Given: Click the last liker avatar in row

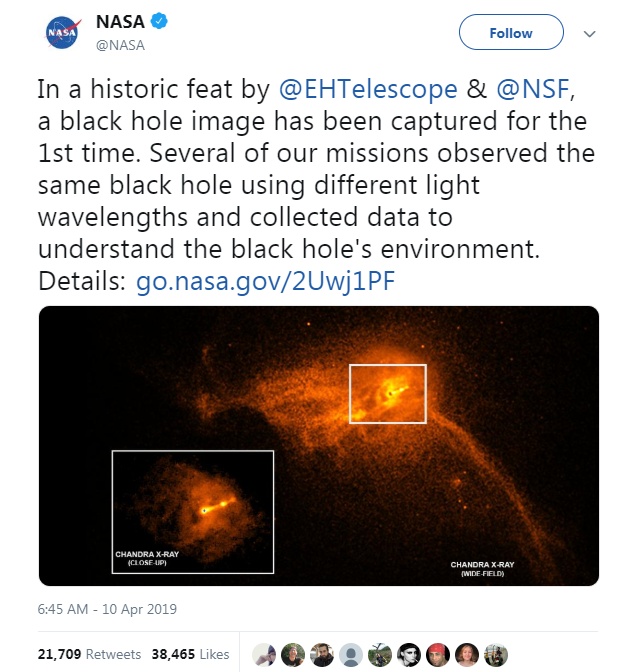Looking at the screenshot, I should pos(495,654).
